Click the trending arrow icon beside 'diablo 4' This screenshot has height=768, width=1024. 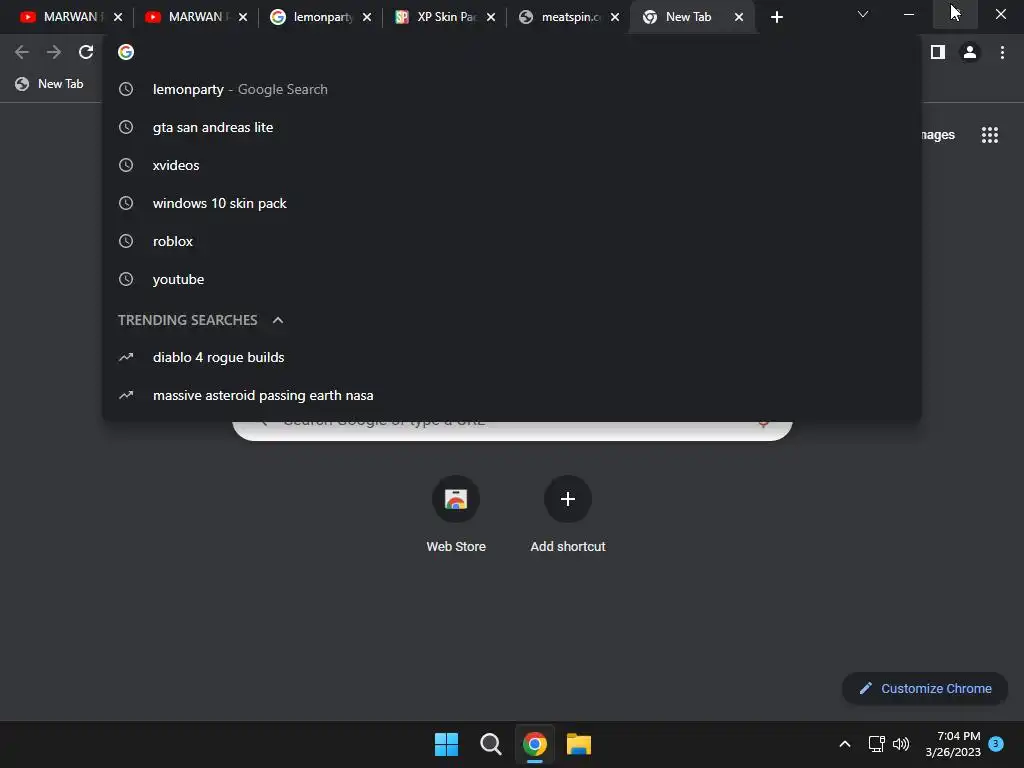126,357
